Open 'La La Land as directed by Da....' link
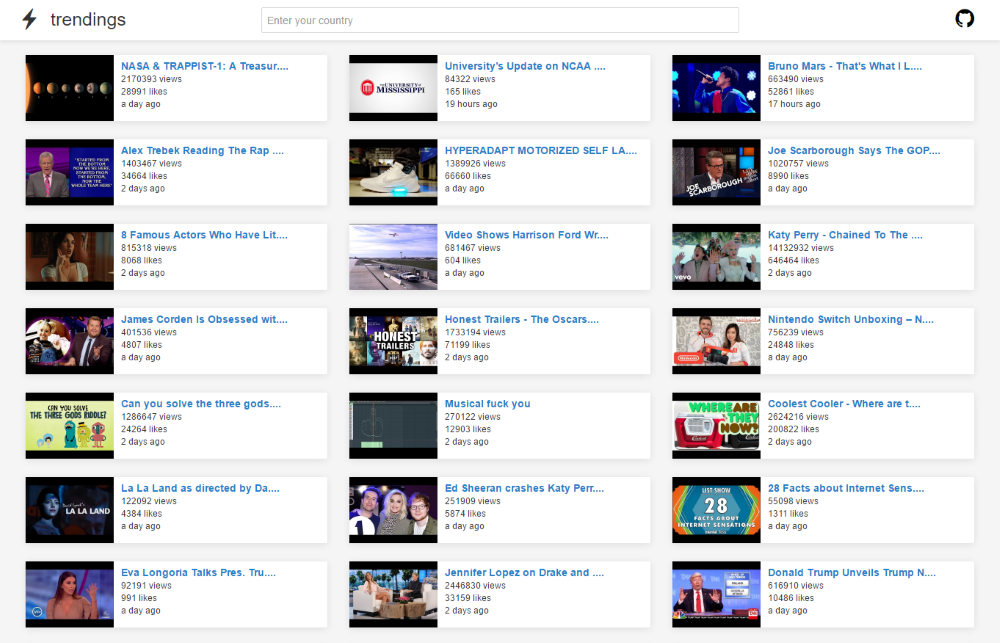The height and width of the screenshot is (643, 1000). coord(200,488)
